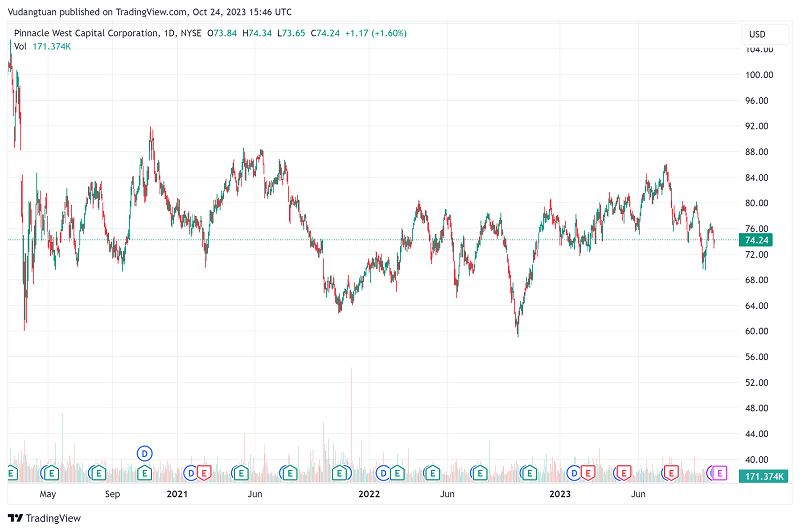This screenshot has width=800, height=532.
Task: Click the 171.374K volume axis label
Action: click(762, 476)
